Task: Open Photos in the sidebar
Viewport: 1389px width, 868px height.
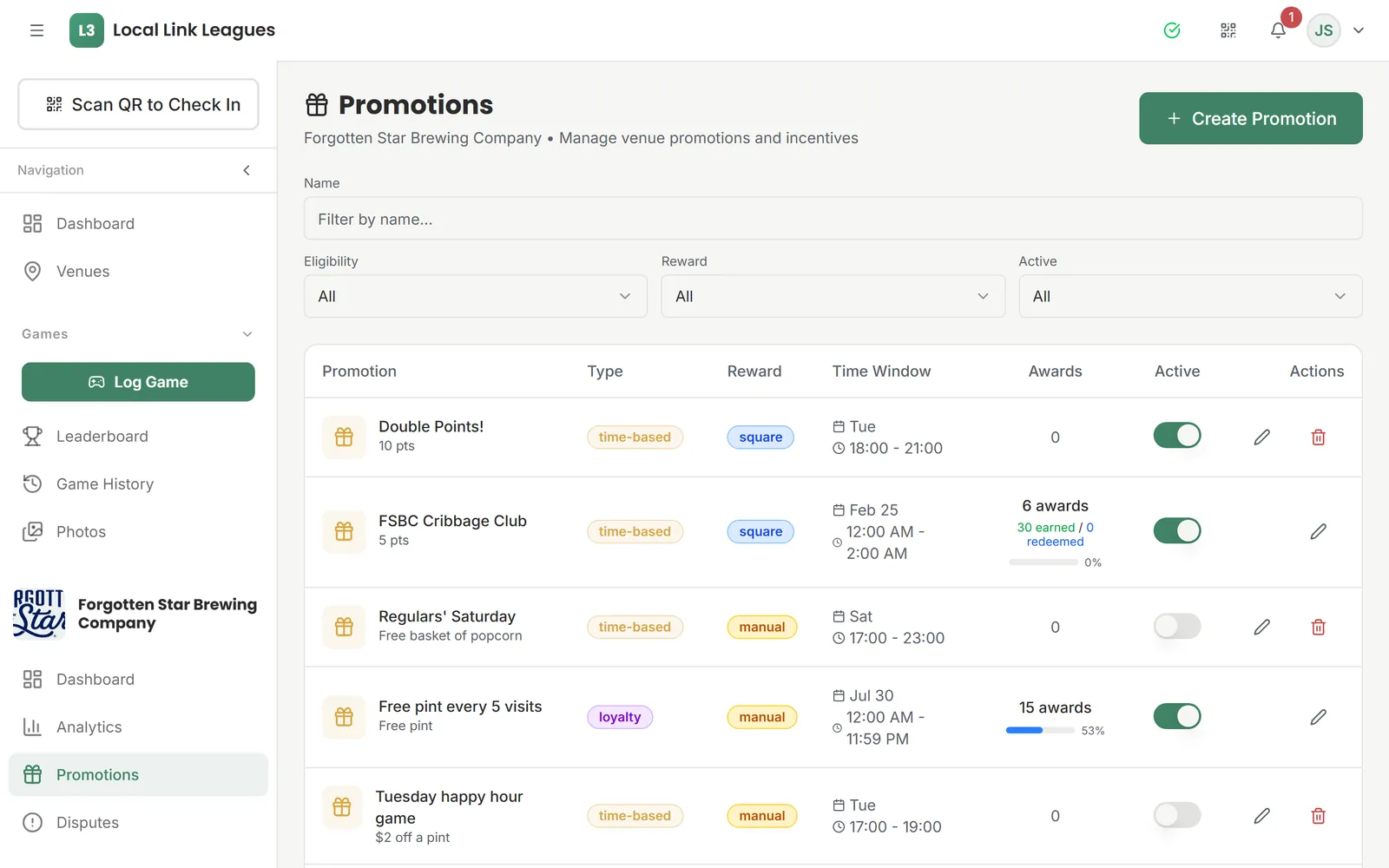Action: pos(139,532)
